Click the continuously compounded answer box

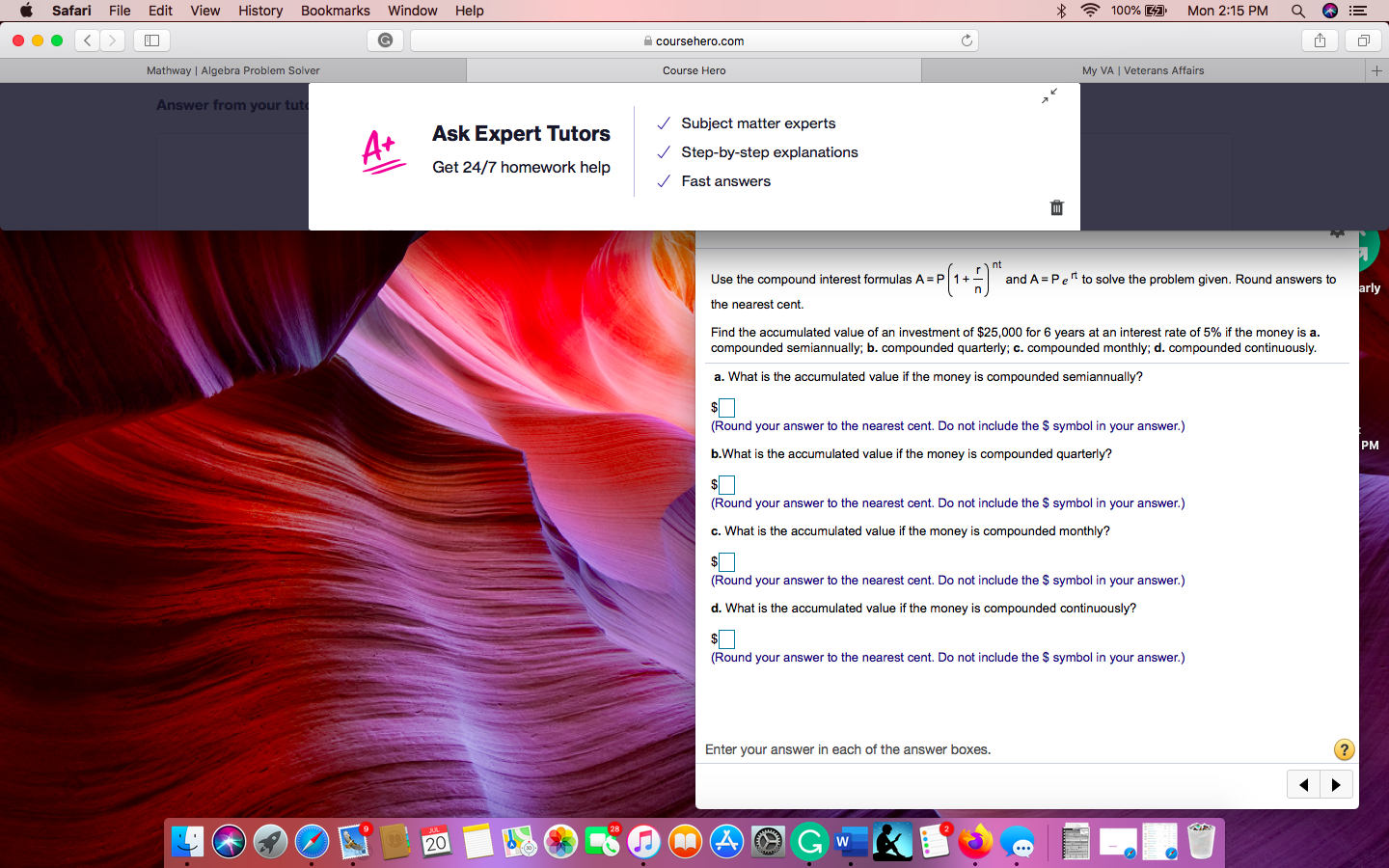727,639
